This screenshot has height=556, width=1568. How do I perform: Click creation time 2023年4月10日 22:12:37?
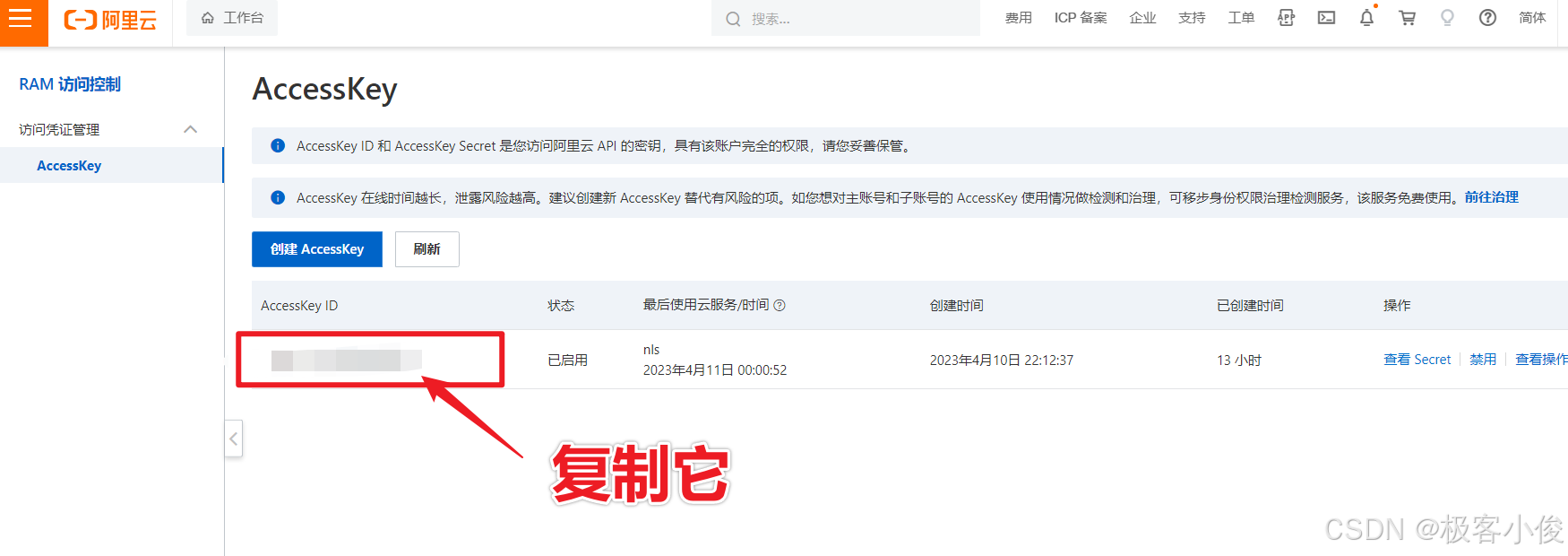coord(1001,361)
